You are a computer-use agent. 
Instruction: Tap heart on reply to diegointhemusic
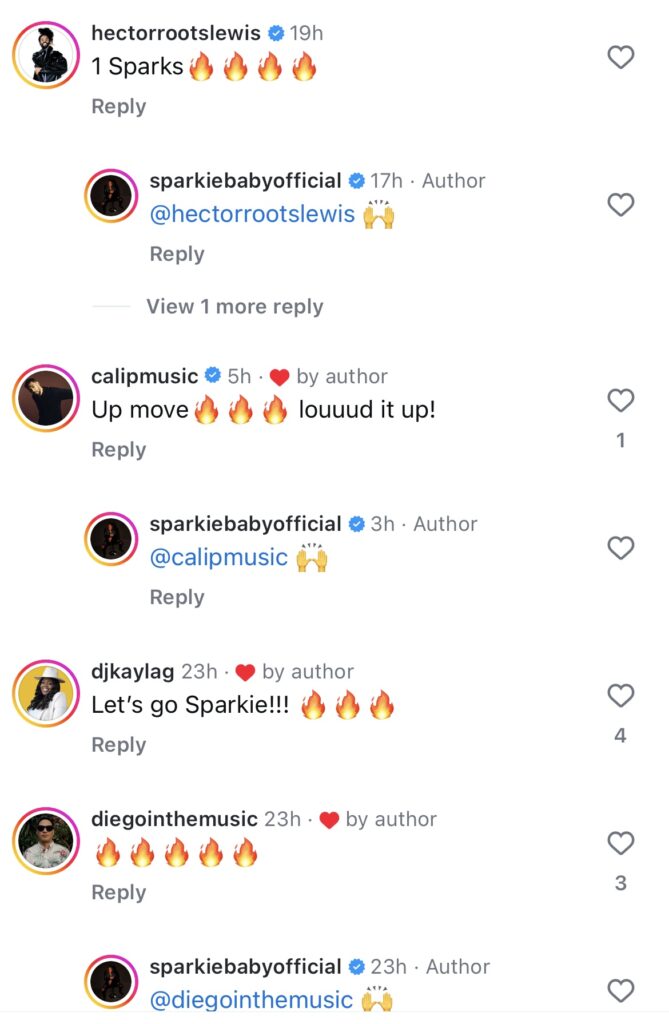point(621,991)
